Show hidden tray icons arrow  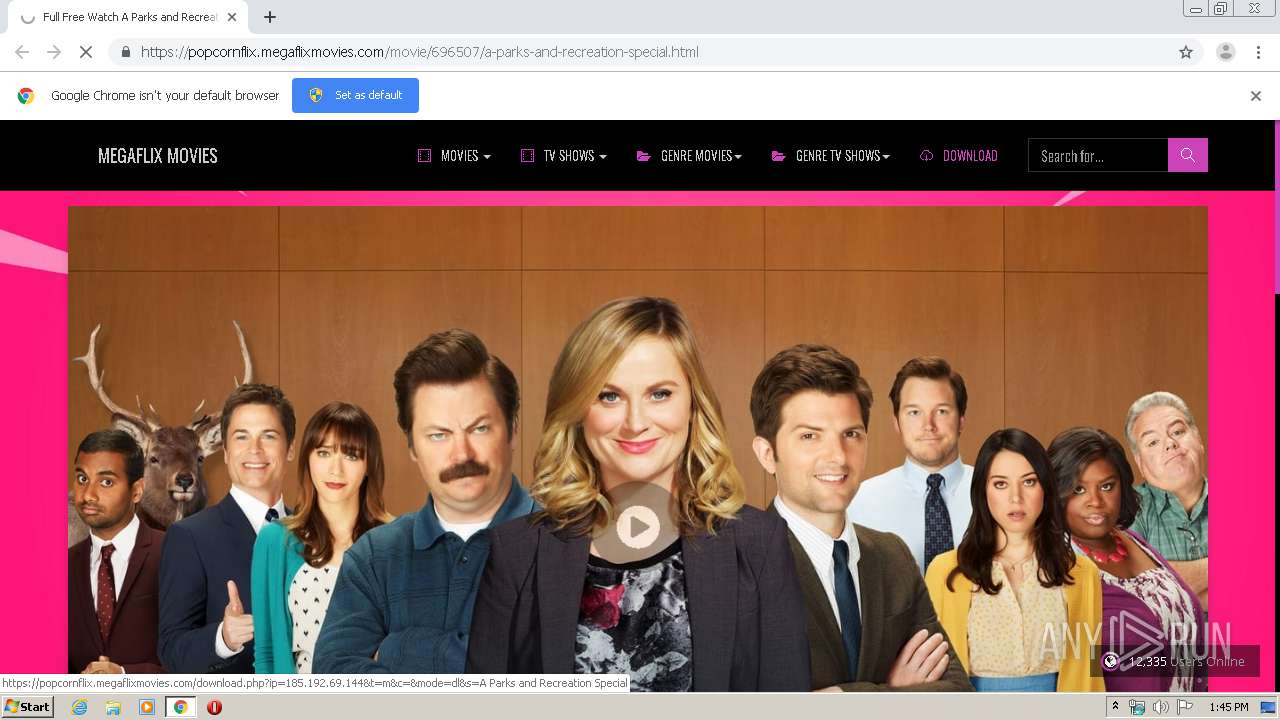(1115, 707)
